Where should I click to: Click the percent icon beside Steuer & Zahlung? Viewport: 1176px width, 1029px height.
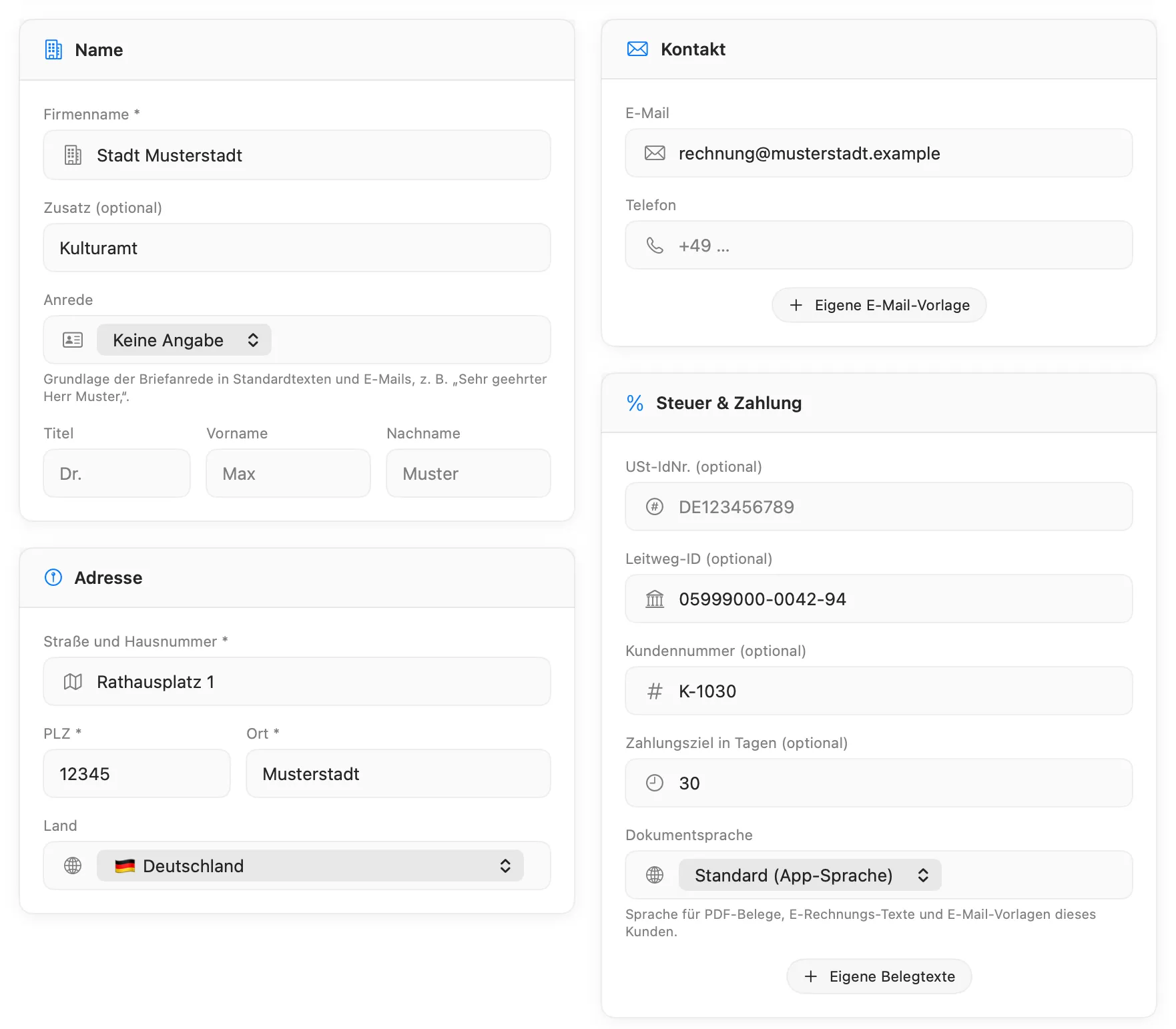coord(635,403)
